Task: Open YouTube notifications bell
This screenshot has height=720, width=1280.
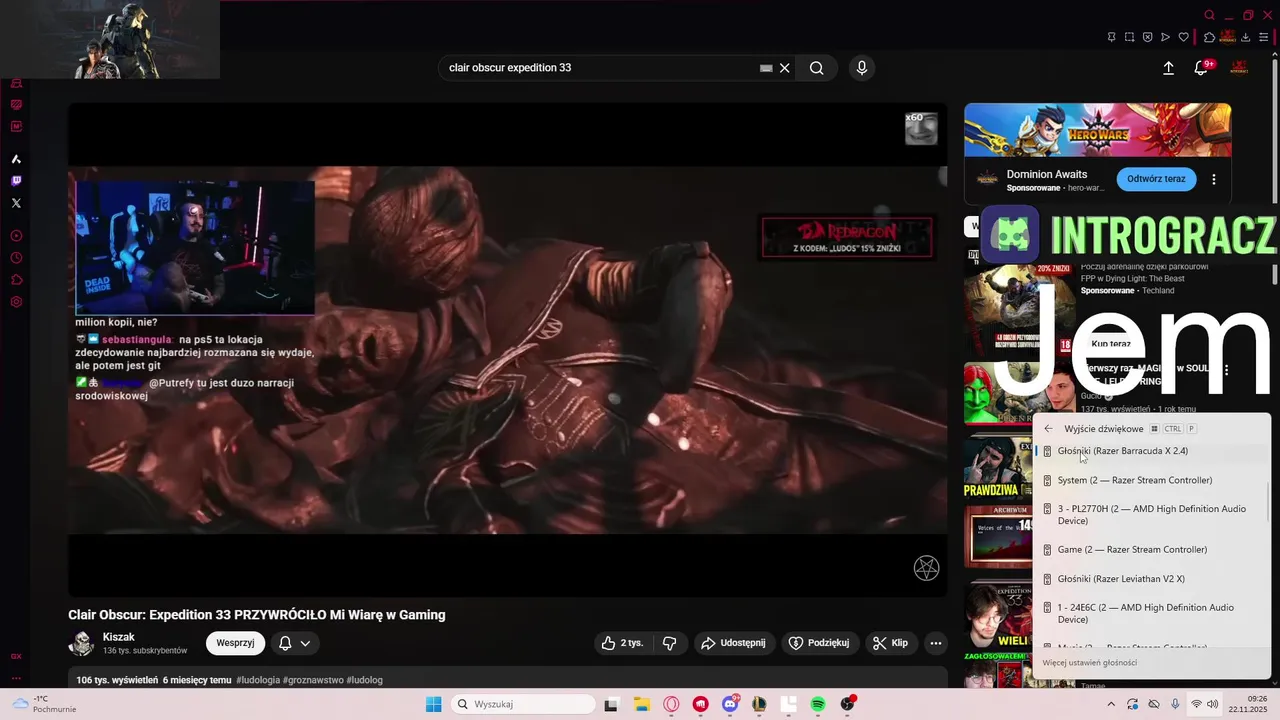Action: click(1201, 68)
